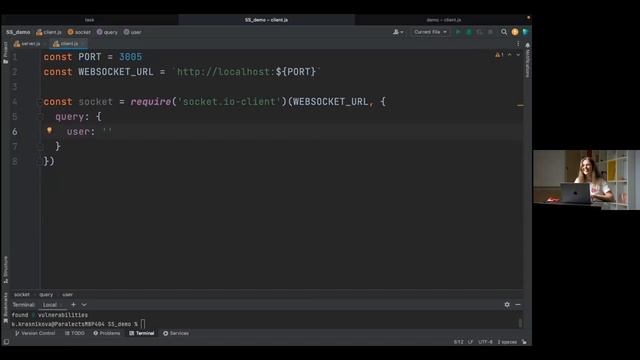Image resolution: width=640 pixels, height=360 pixels.
Task: Click the query breadcrumb below the editor
Action: (x=46, y=294)
